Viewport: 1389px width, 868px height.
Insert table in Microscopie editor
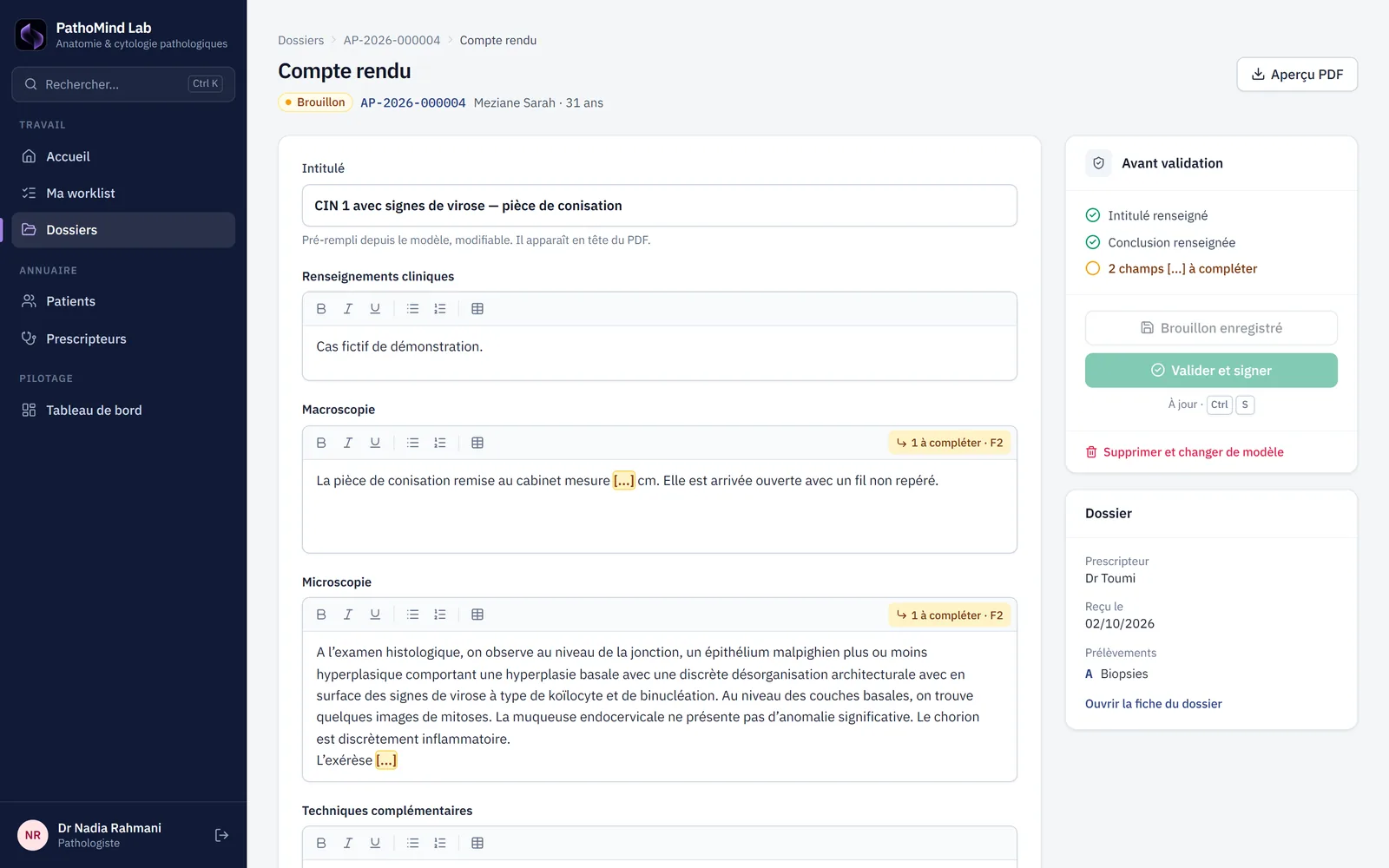[477, 615]
